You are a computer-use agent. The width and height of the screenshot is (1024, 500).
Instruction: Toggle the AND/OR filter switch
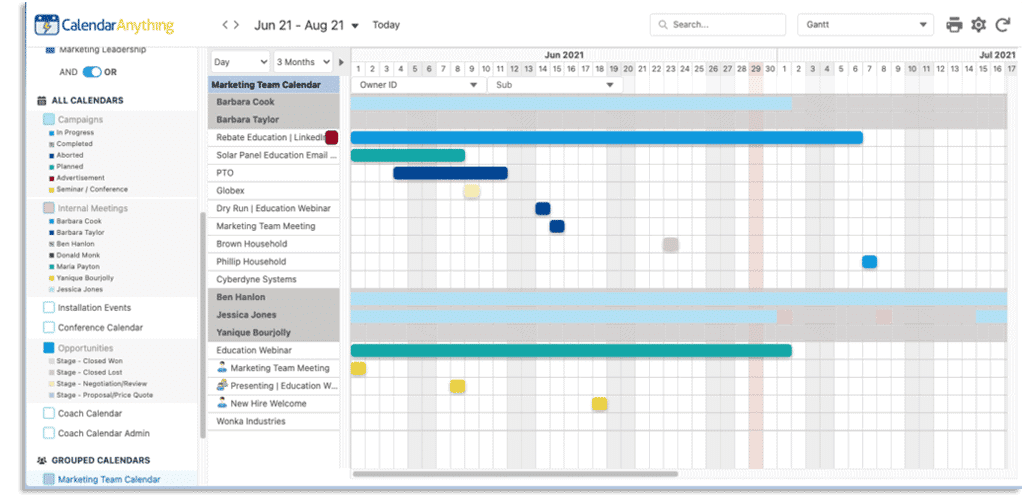click(x=92, y=72)
